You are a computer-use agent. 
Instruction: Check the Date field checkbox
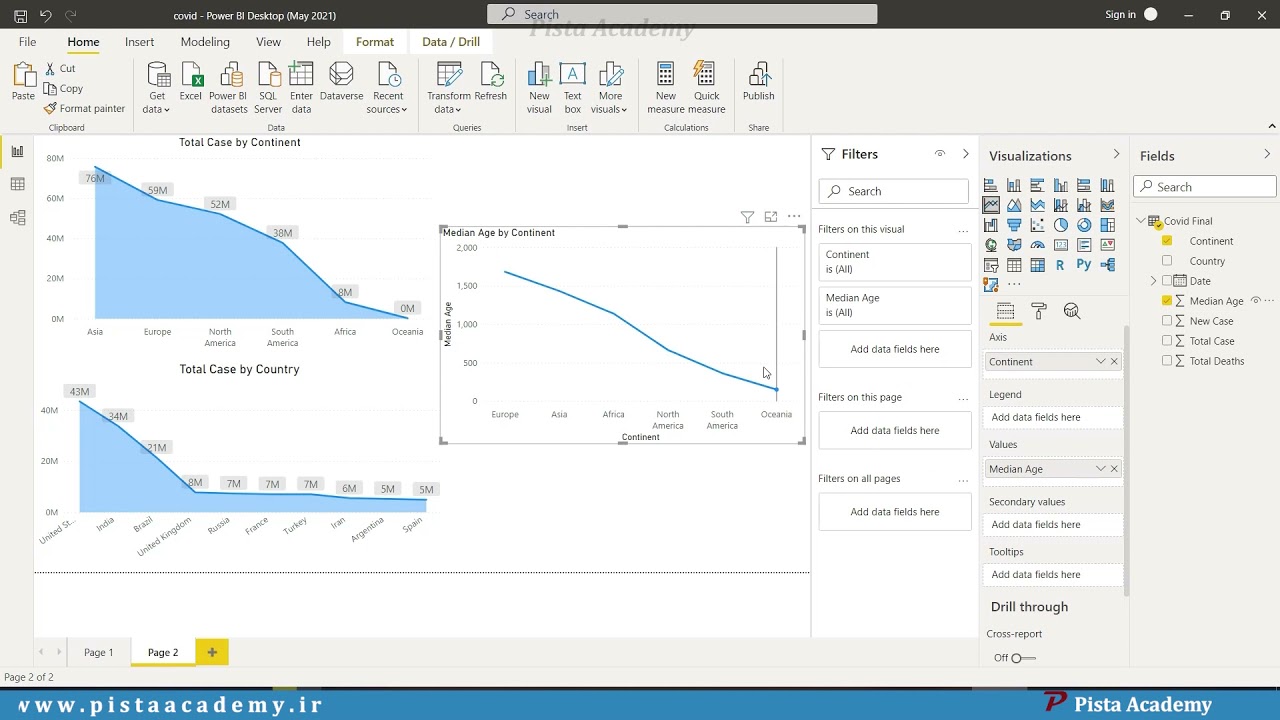point(1167,281)
